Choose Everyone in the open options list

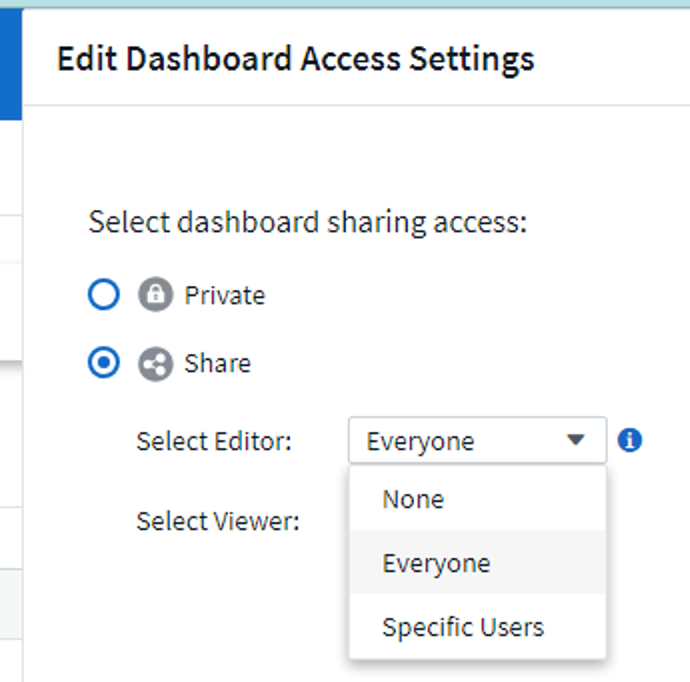[436, 563]
